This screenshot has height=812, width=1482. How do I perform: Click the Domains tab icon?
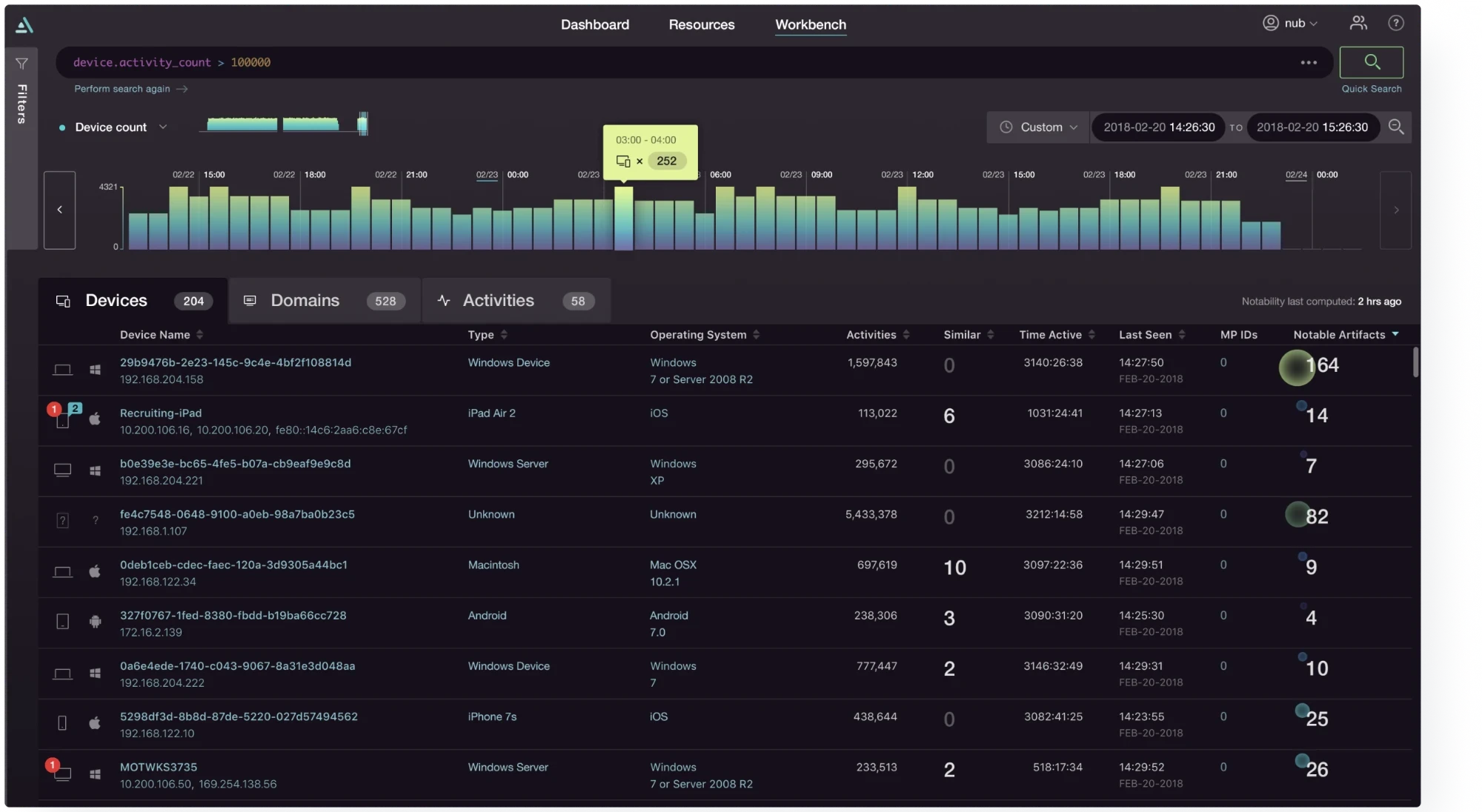coord(250,300)
